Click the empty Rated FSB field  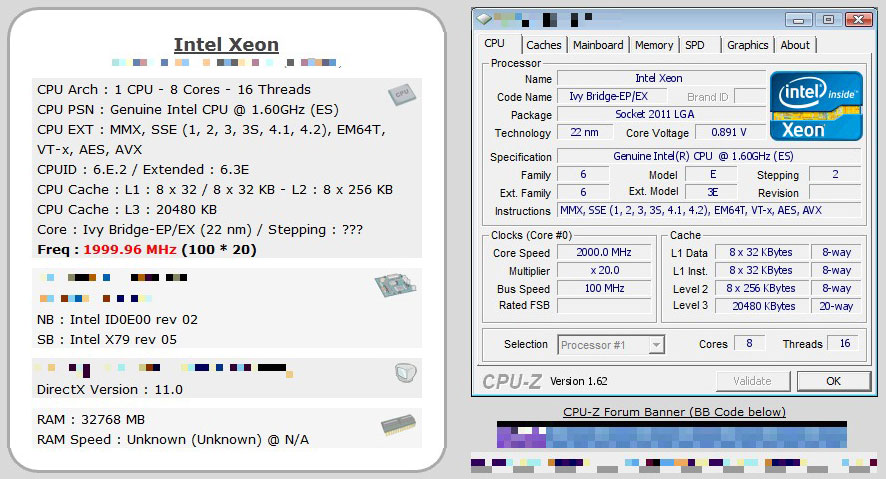(x=604, y=306)
